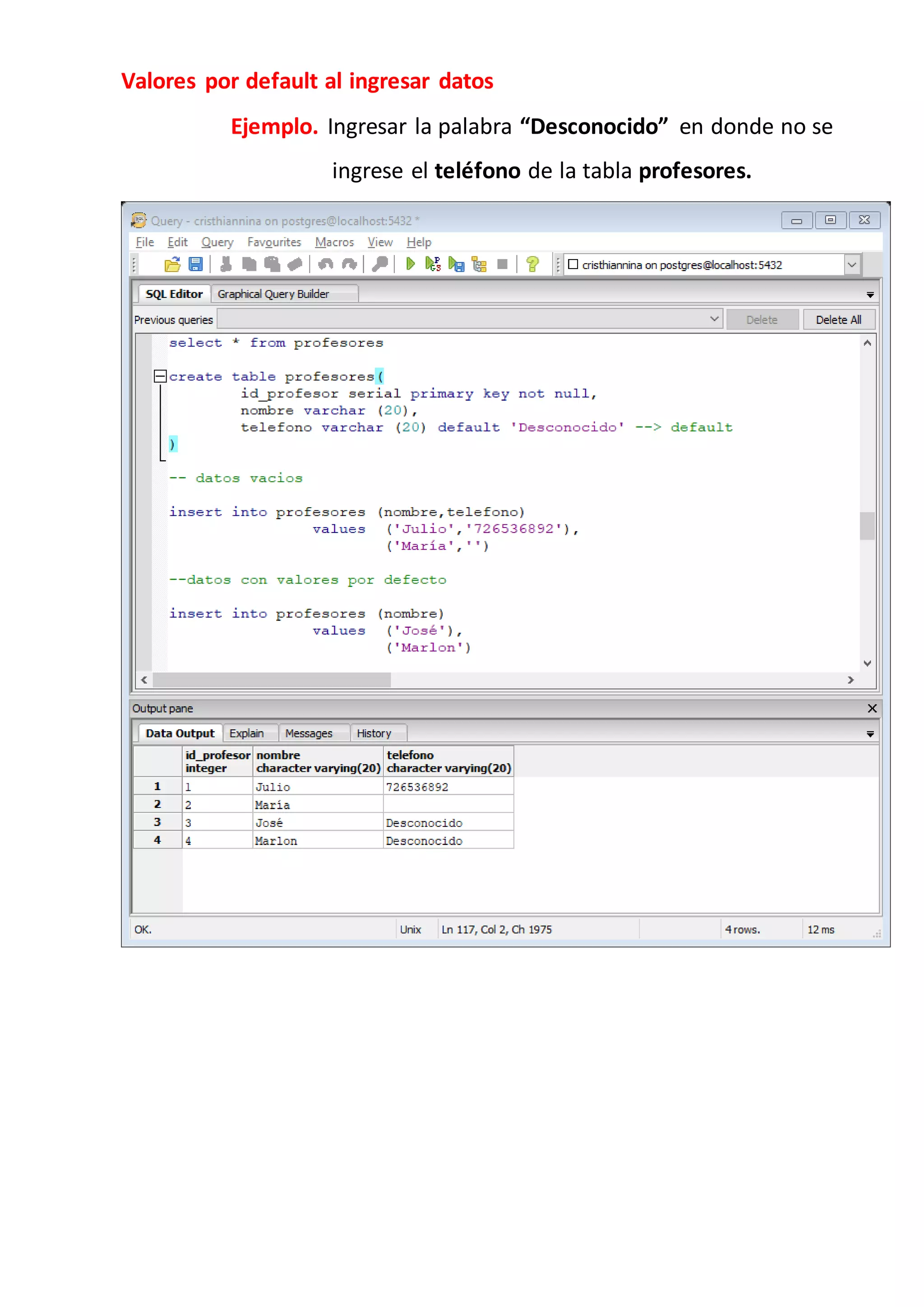Click the editor horizontal scrollbar thumb

pos(272,680)
